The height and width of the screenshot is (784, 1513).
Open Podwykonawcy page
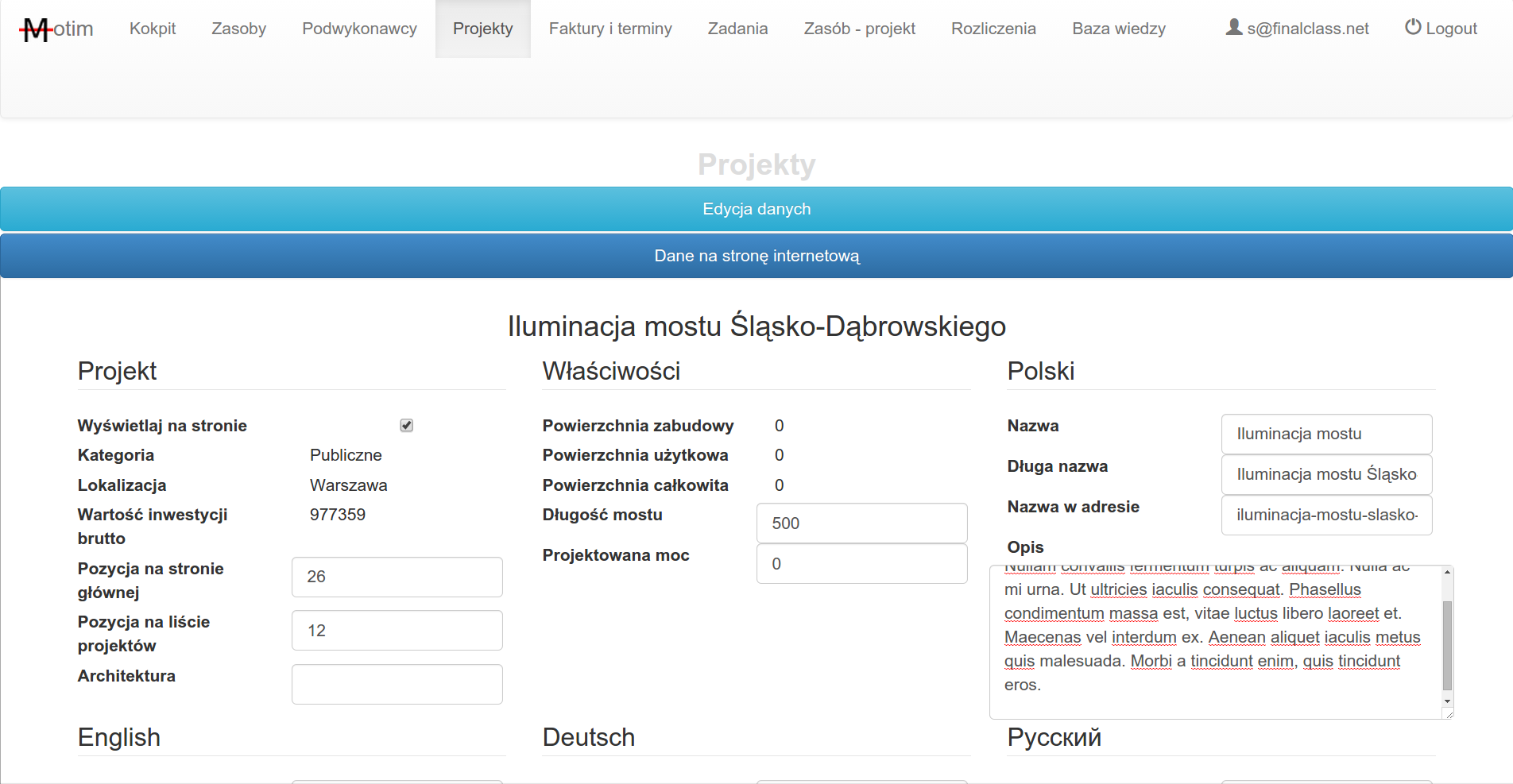(x=359, y=29)
